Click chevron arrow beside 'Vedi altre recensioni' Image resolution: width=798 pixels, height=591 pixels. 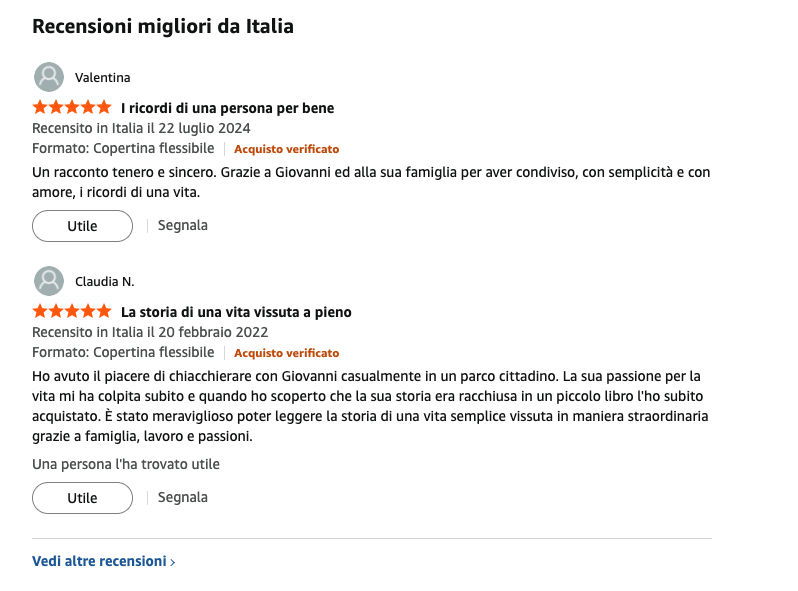coord(173,562)
